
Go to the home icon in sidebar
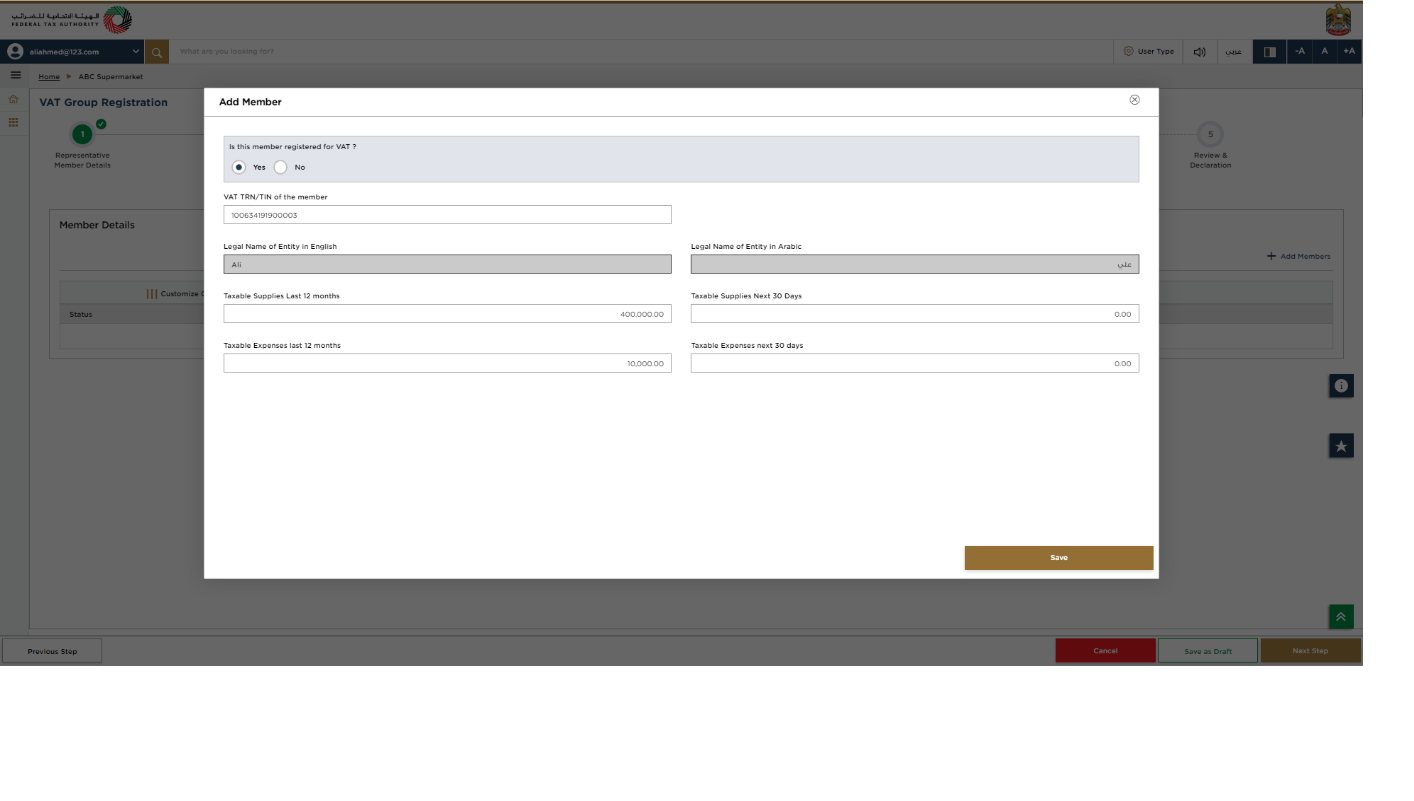tap(13, 99)
